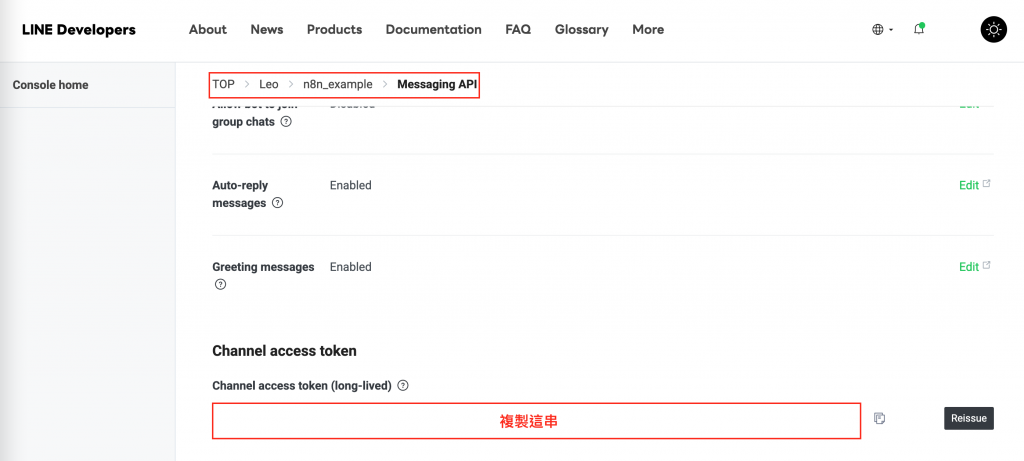Open the language globe dropdown
This screenshot has width=1024, height=461.
[x=882, y=29]
